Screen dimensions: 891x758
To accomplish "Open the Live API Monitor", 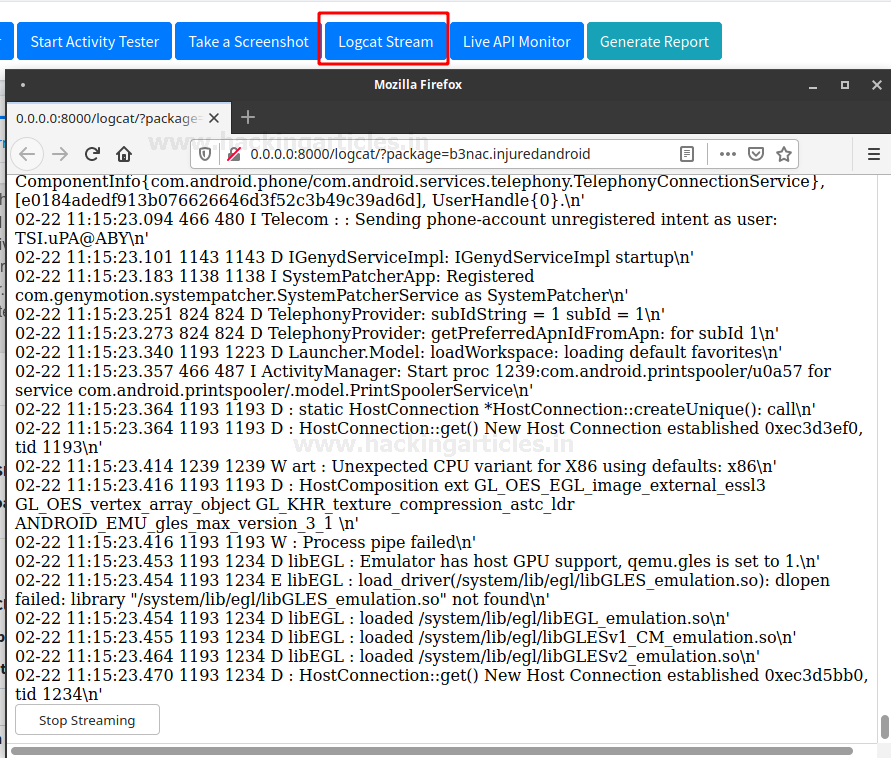I will coord(516,42).
